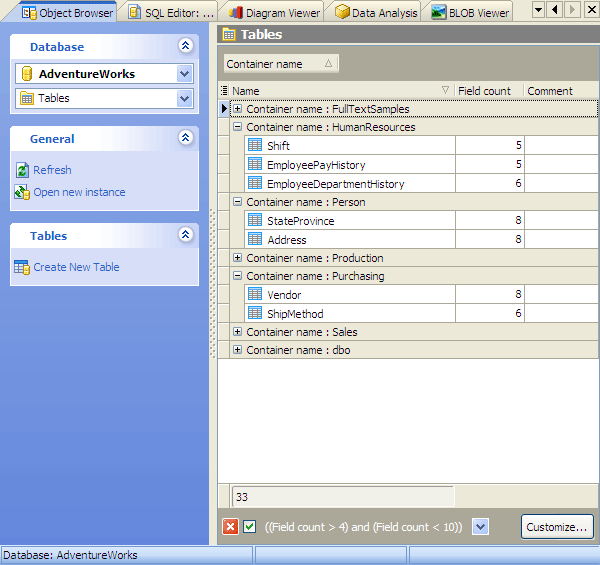Click Open new instance link
600x565 pixels.
[79, 192]
